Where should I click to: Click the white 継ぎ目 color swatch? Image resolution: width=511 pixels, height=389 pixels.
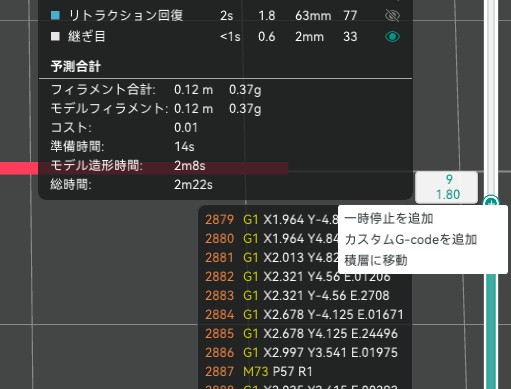55,36
